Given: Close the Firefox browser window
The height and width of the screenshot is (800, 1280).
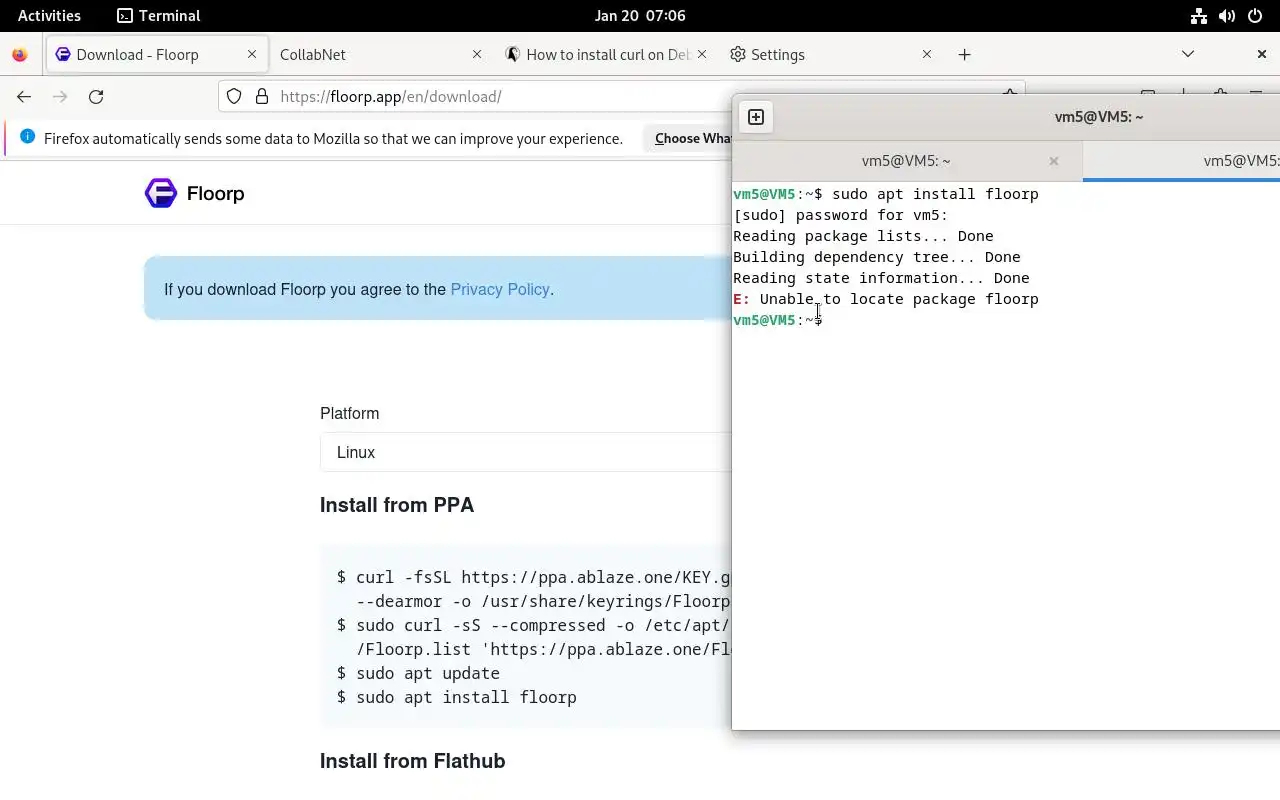Looking at the screenshot, I should (1261, 54).
